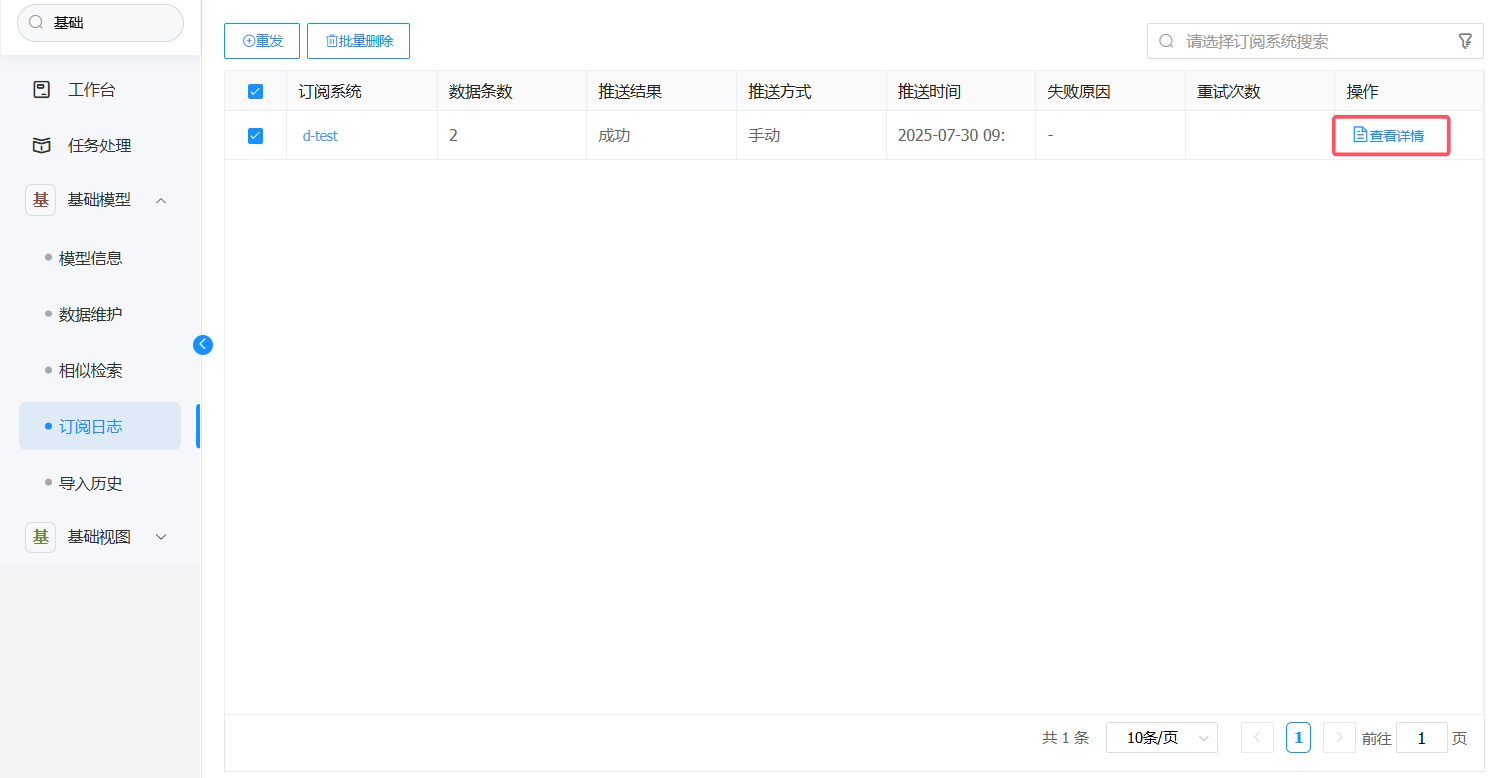Click the workbench icon beside 工作台
This screenshot has height=778, width=1491.
coord(41,90)
